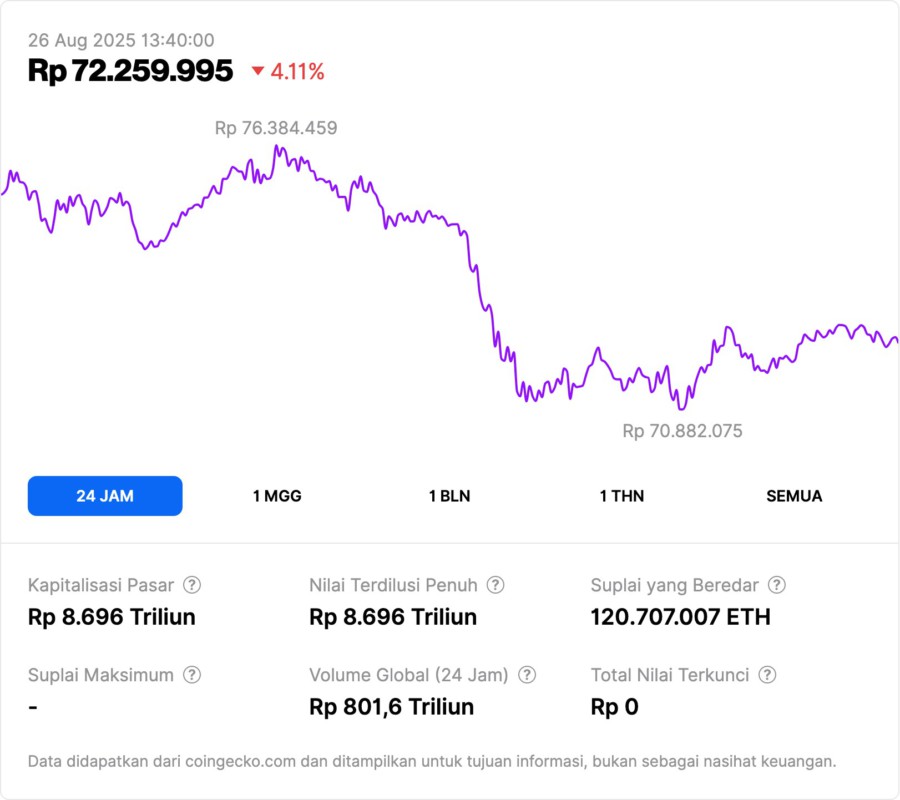900x800 pixels.
Task: Show the Total Nilai Terkunci help tooltip
Action: point(767,675)
